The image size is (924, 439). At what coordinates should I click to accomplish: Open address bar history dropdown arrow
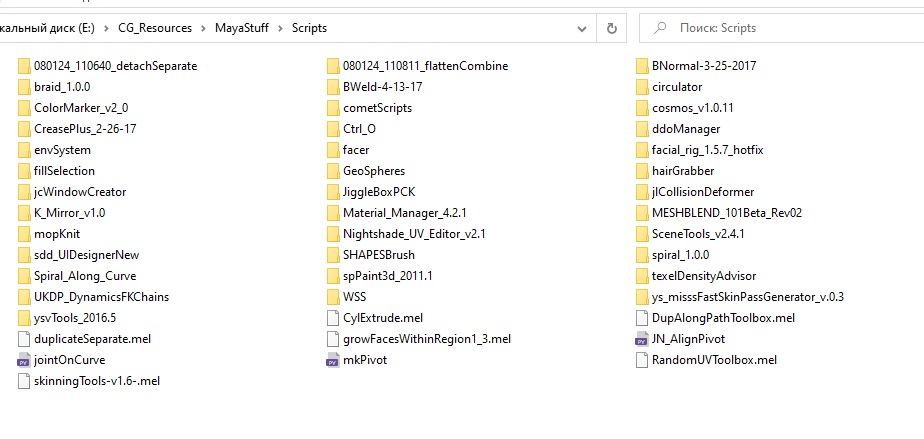(582, 28)
